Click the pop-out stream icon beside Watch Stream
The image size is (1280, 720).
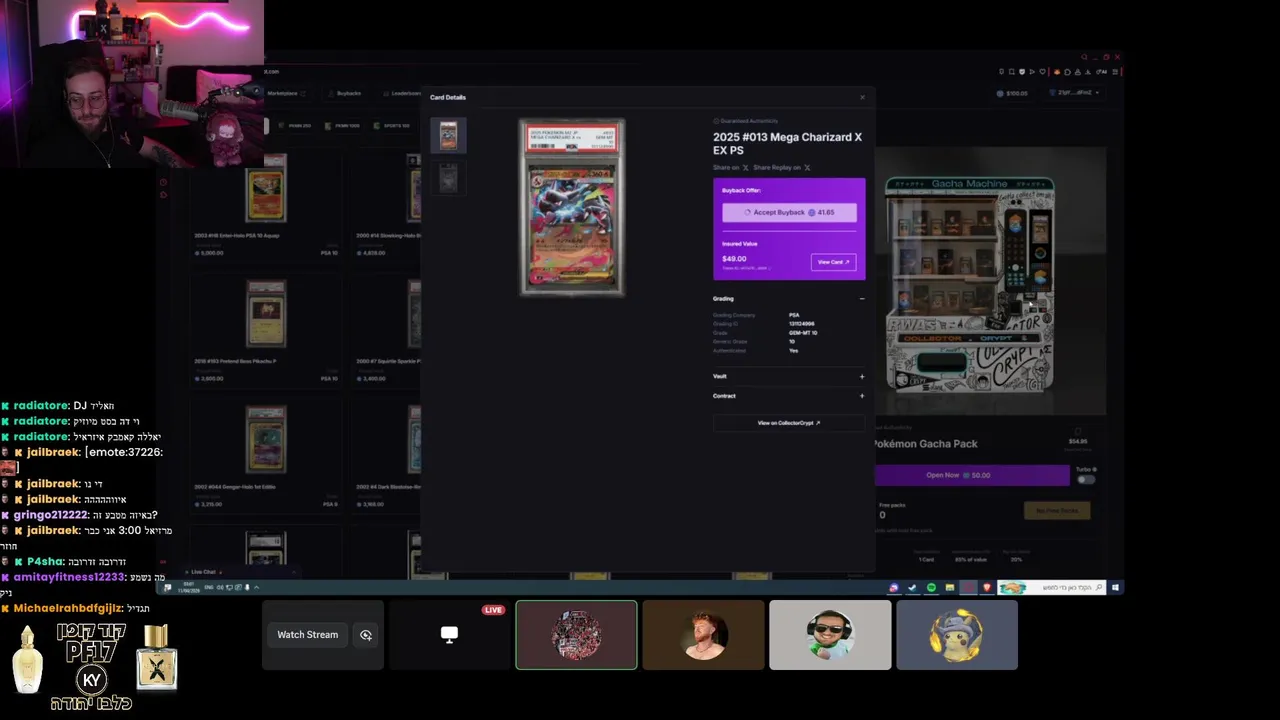pos(366,635)
